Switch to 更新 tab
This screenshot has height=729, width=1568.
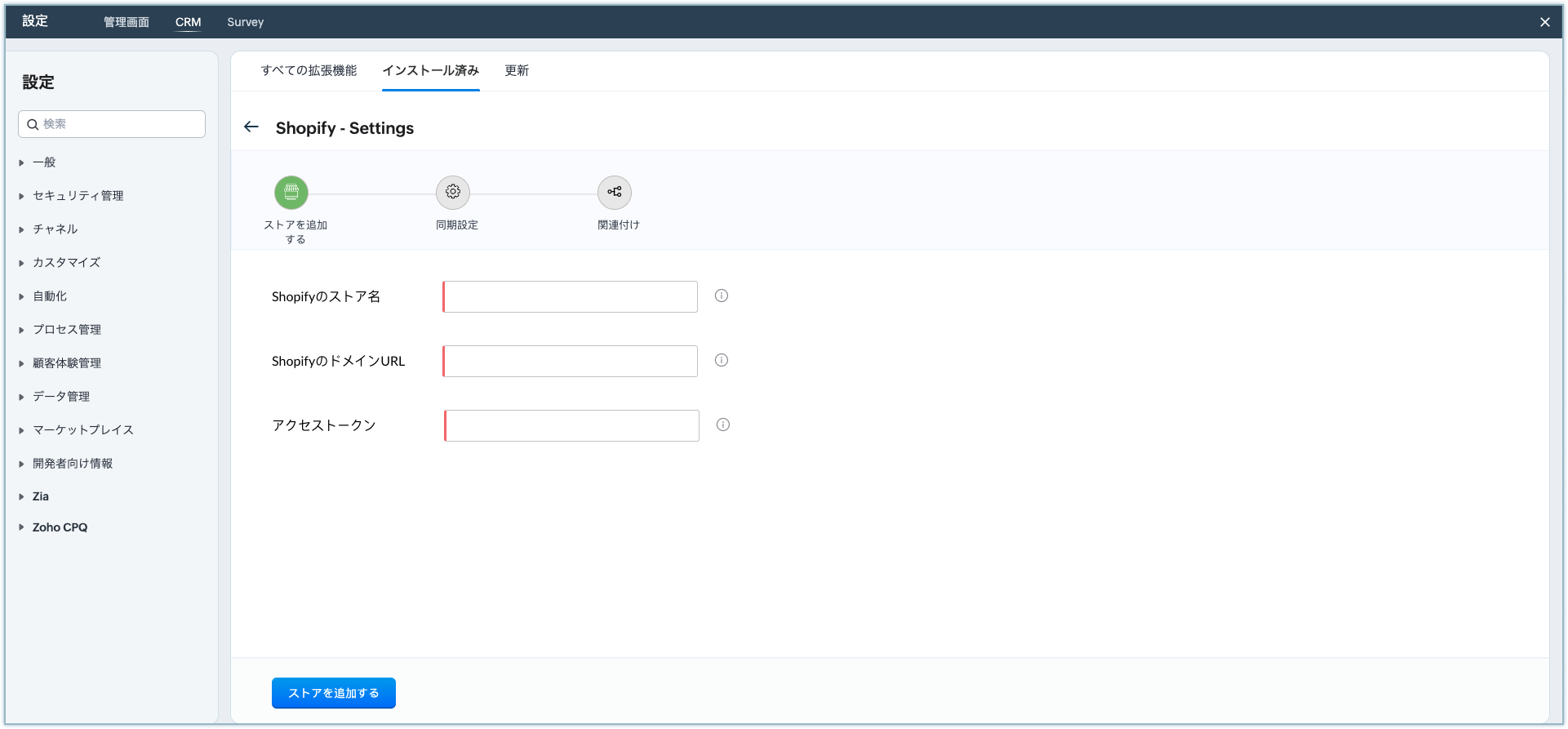[517, 71]
